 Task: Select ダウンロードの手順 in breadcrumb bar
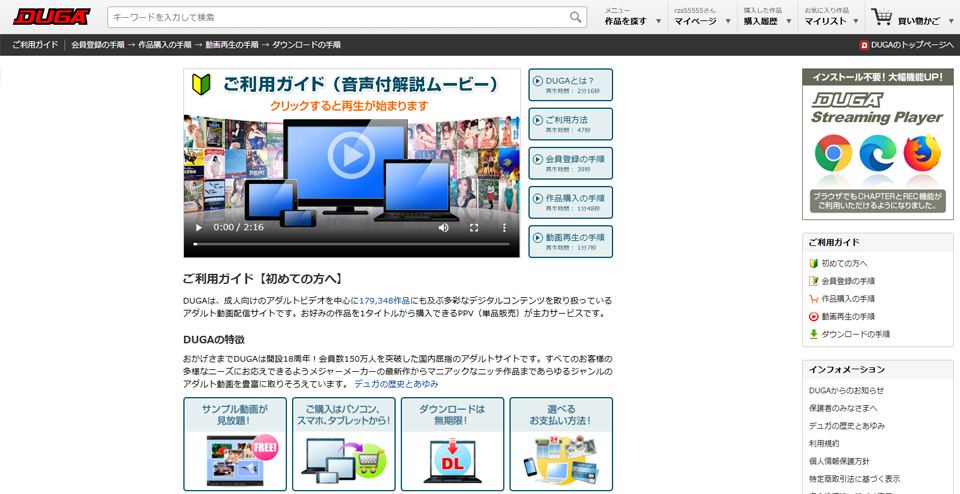pos(306,45)
